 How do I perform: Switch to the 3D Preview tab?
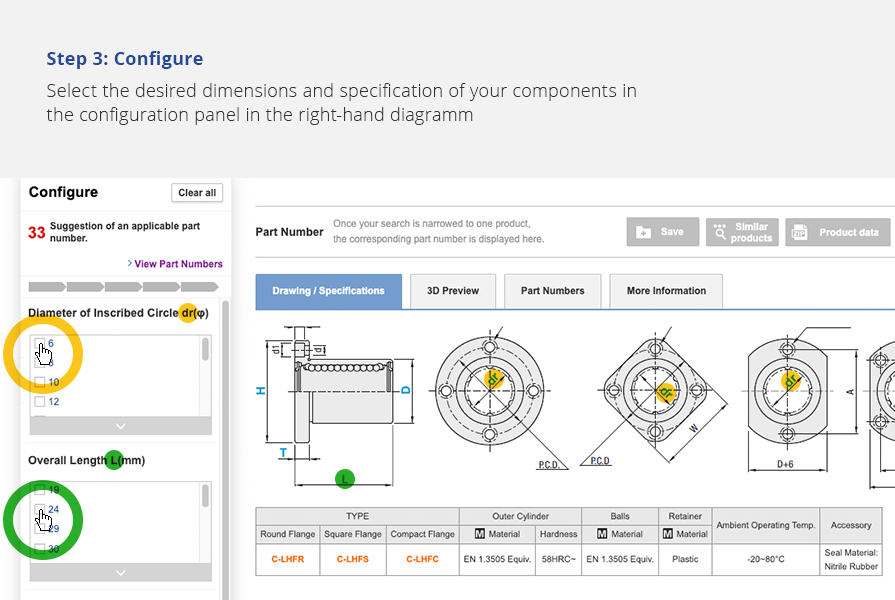point(453,291)
